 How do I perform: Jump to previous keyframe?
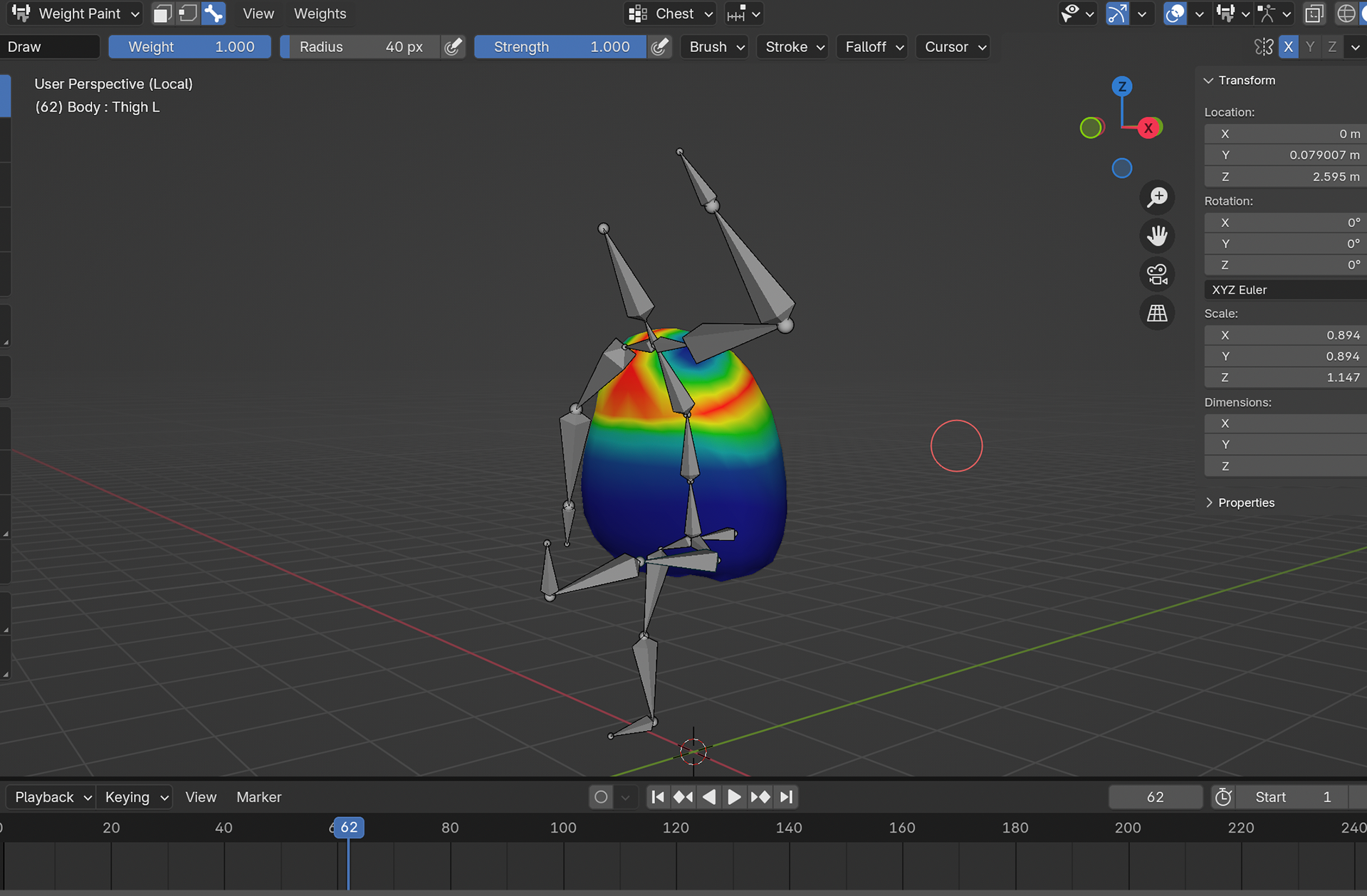[683, 797]
